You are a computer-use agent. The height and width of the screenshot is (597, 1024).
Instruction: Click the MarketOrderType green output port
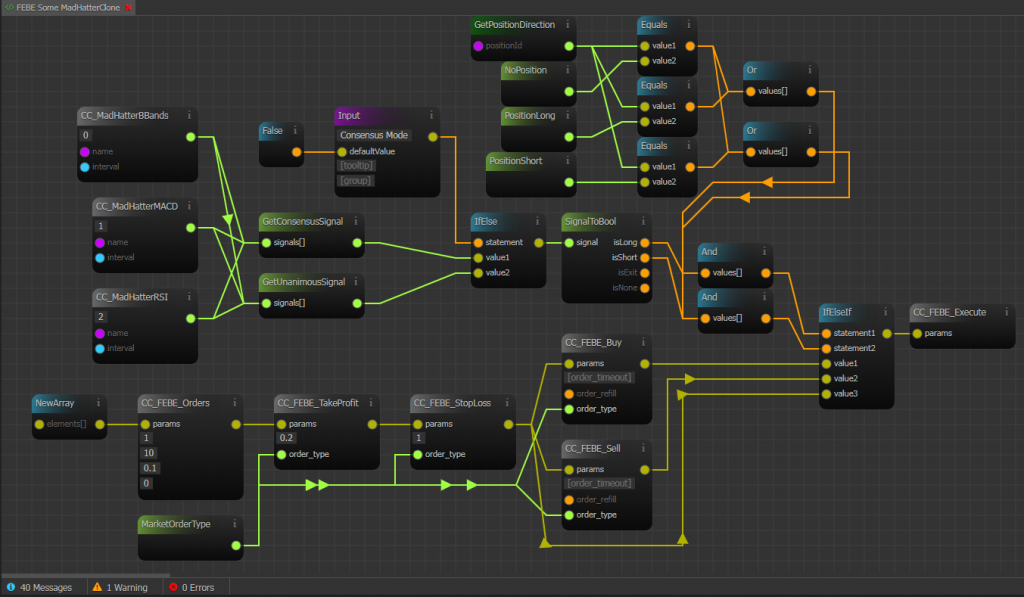tap(236, 545)
